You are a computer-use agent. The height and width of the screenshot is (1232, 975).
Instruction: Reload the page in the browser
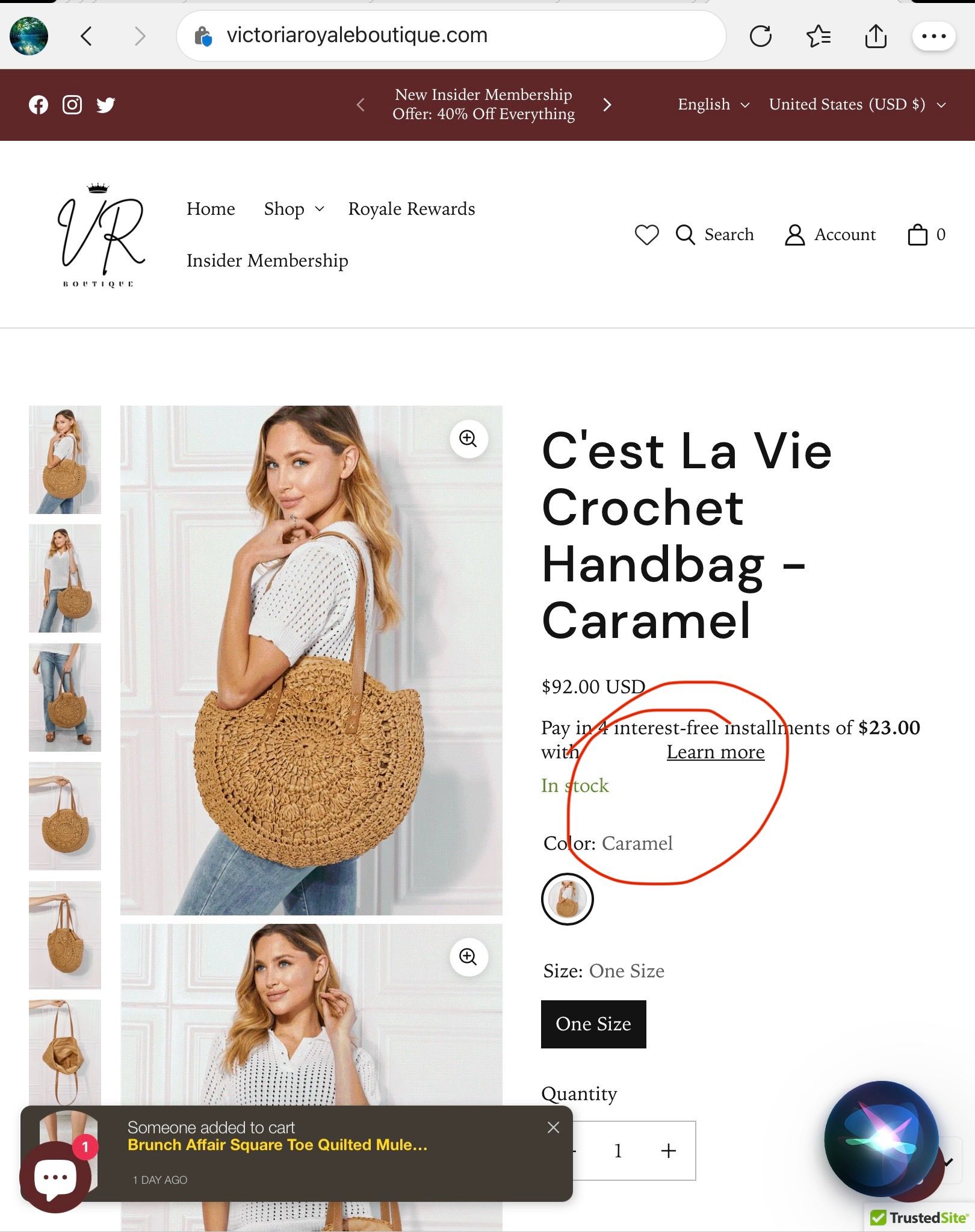pos(761,36)
